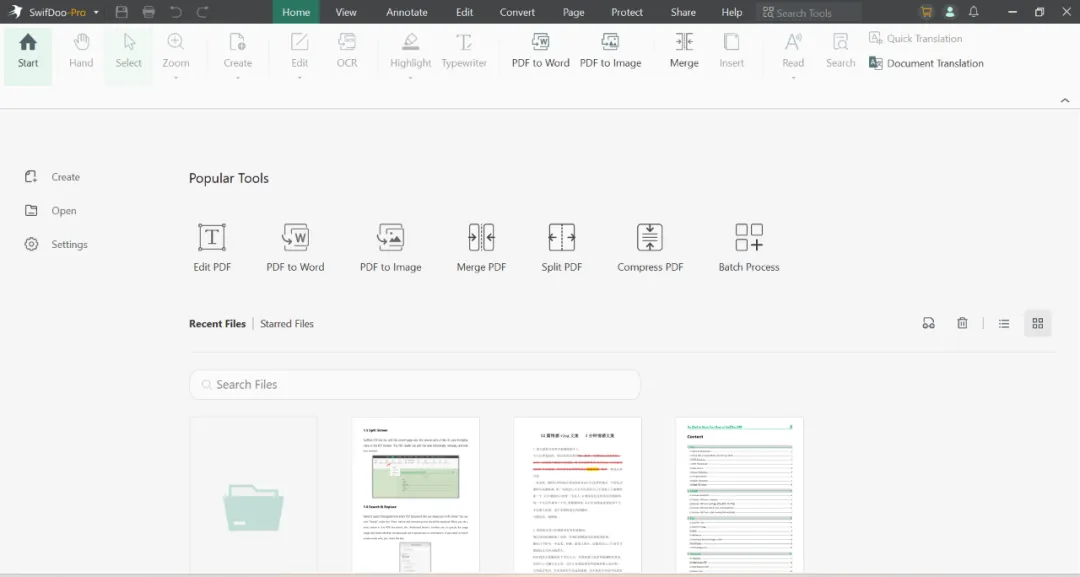Launch Split PDF from Popular Tools
Viewport: 1080px width, 577px height.
(x=561, y=248)
